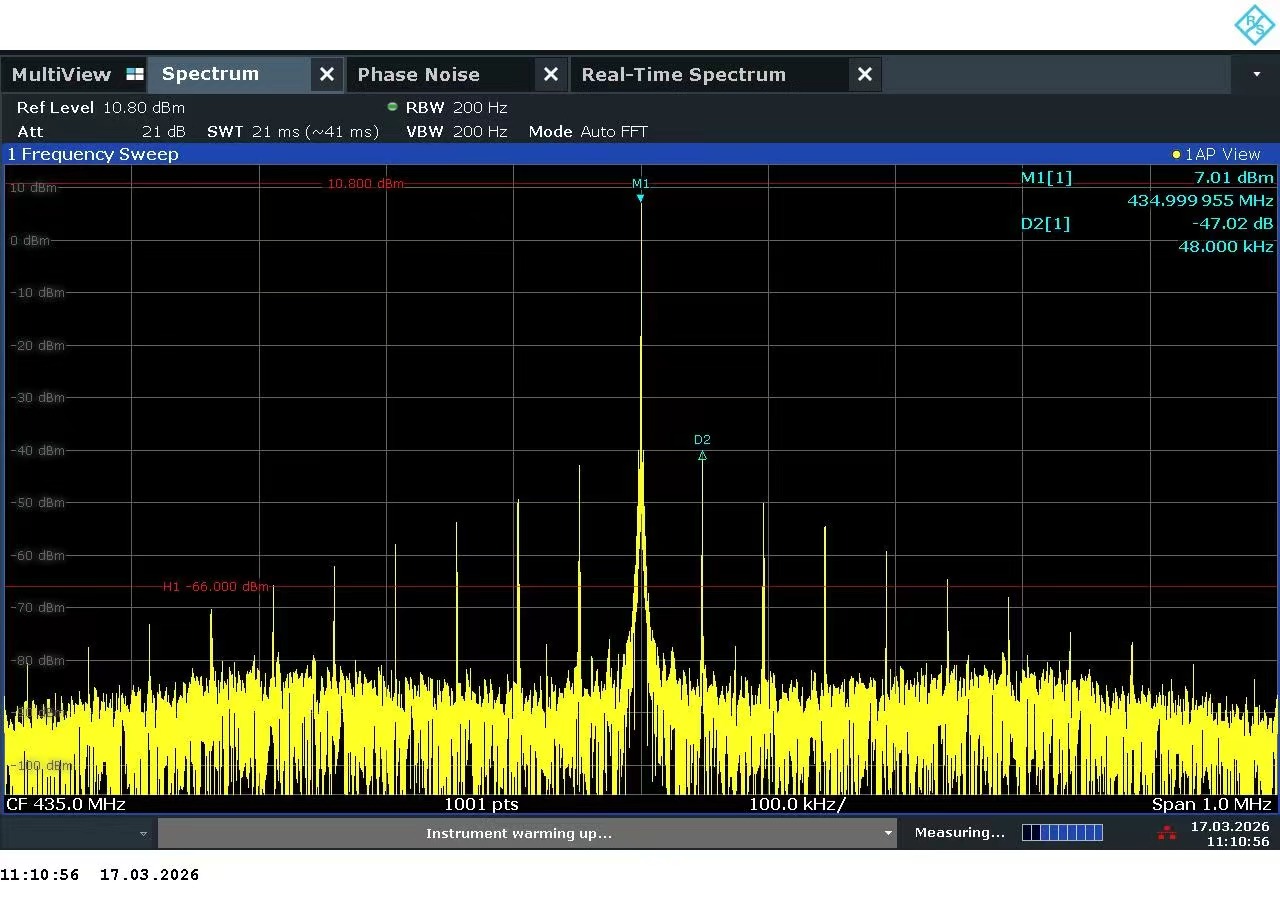Click the red network status icon
1280x900 pixels.
[1166, 833]
